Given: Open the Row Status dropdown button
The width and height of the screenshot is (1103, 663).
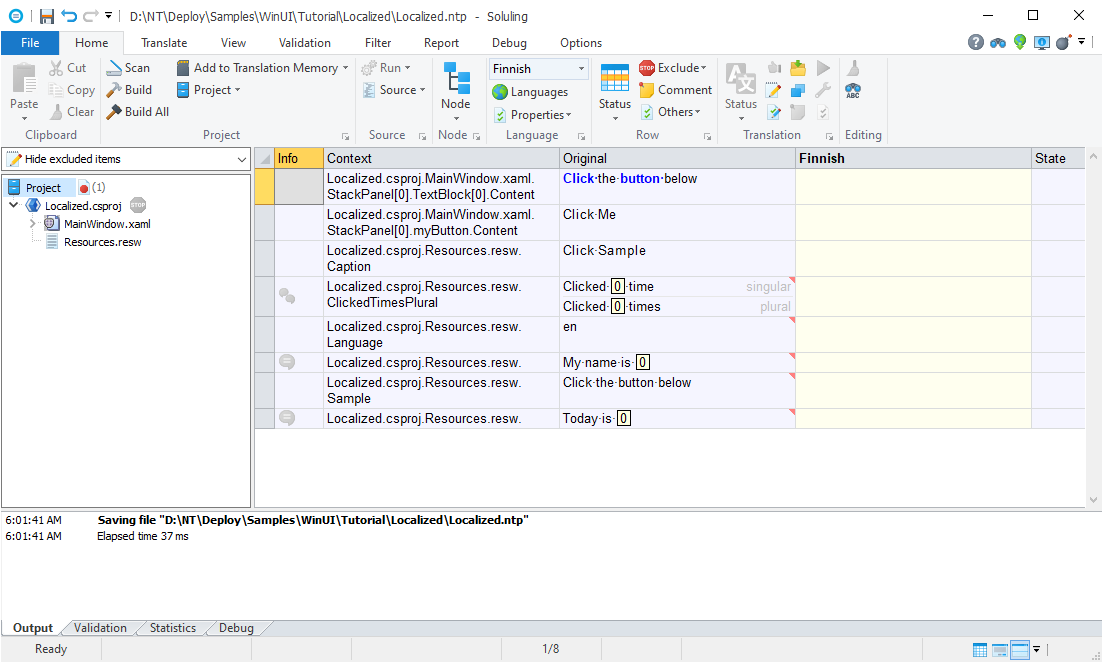Looking at the screenshot, I should point(615,91).
